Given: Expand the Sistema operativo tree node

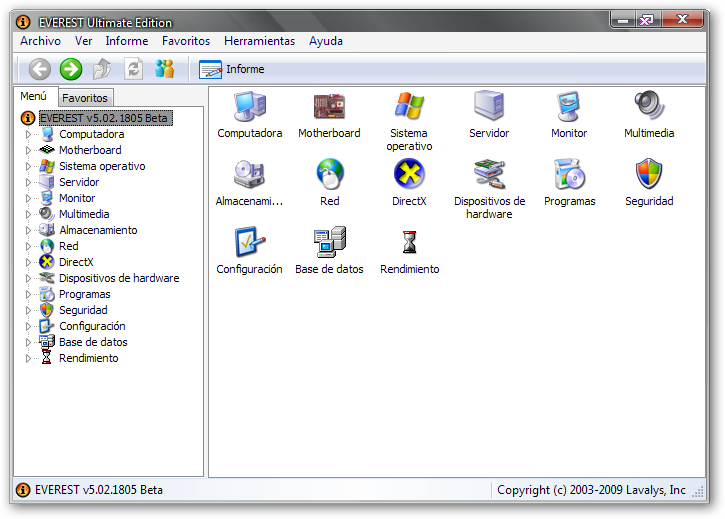Looking at the screenshot, I should [28, 167].
